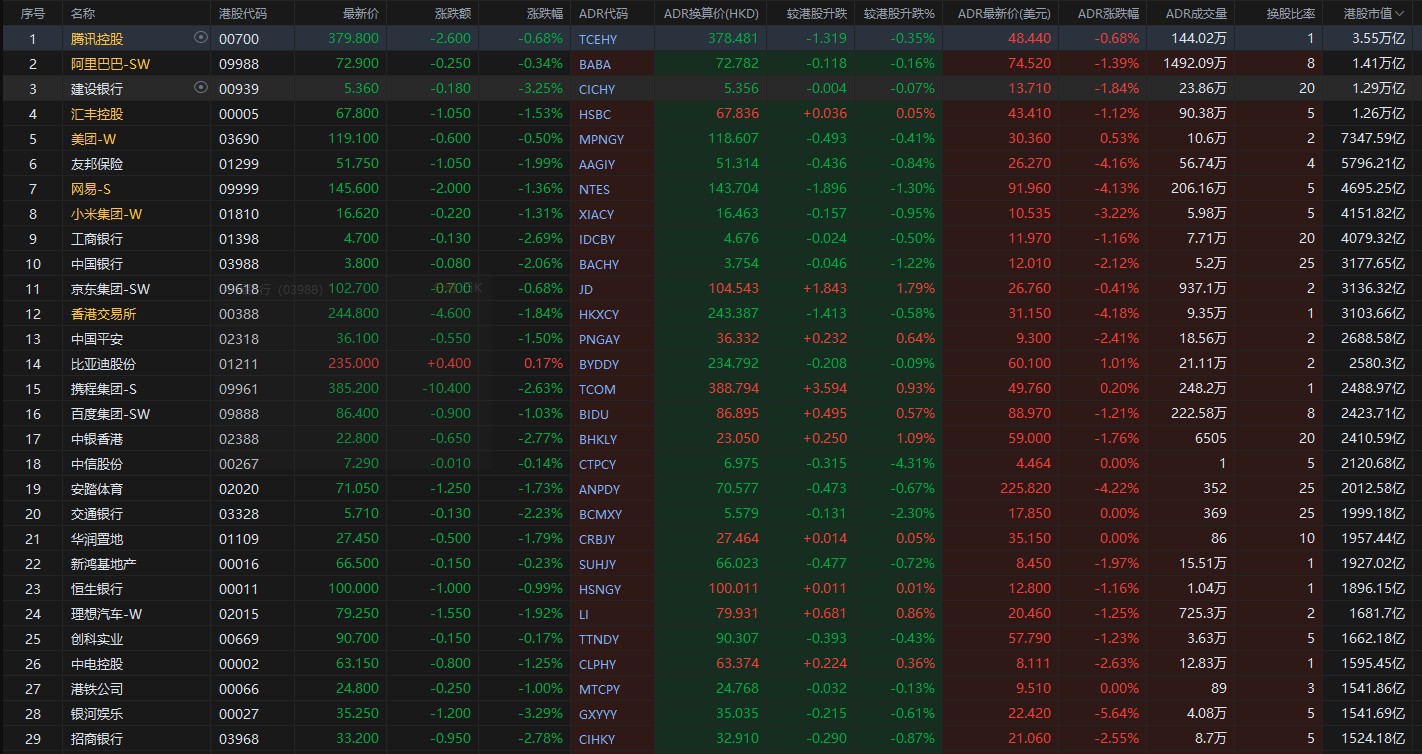Sort by 最新价 column header
The width and height of the screenshot is (1422, 754).
click(x=361, y=13)
